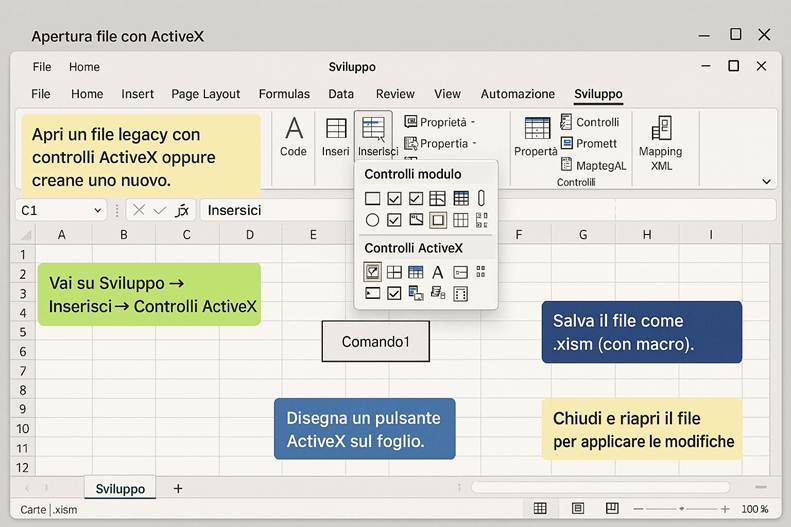Open the Inserisci controls dropdown
Image resolution: width=791 pixels, height=527 pixels.
373,136
